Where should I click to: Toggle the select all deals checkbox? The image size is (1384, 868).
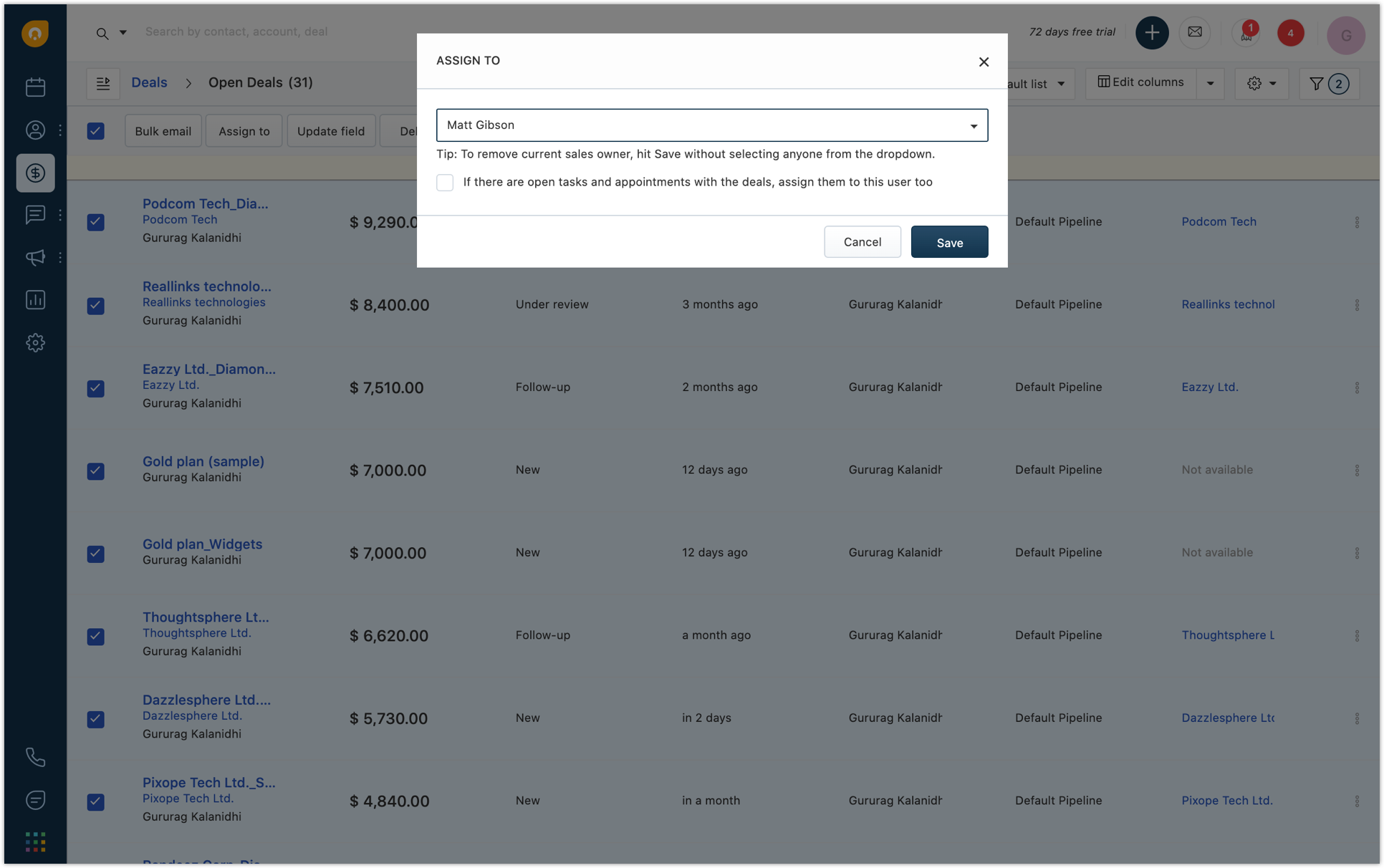pyautogui.click(x=95, y=131)
